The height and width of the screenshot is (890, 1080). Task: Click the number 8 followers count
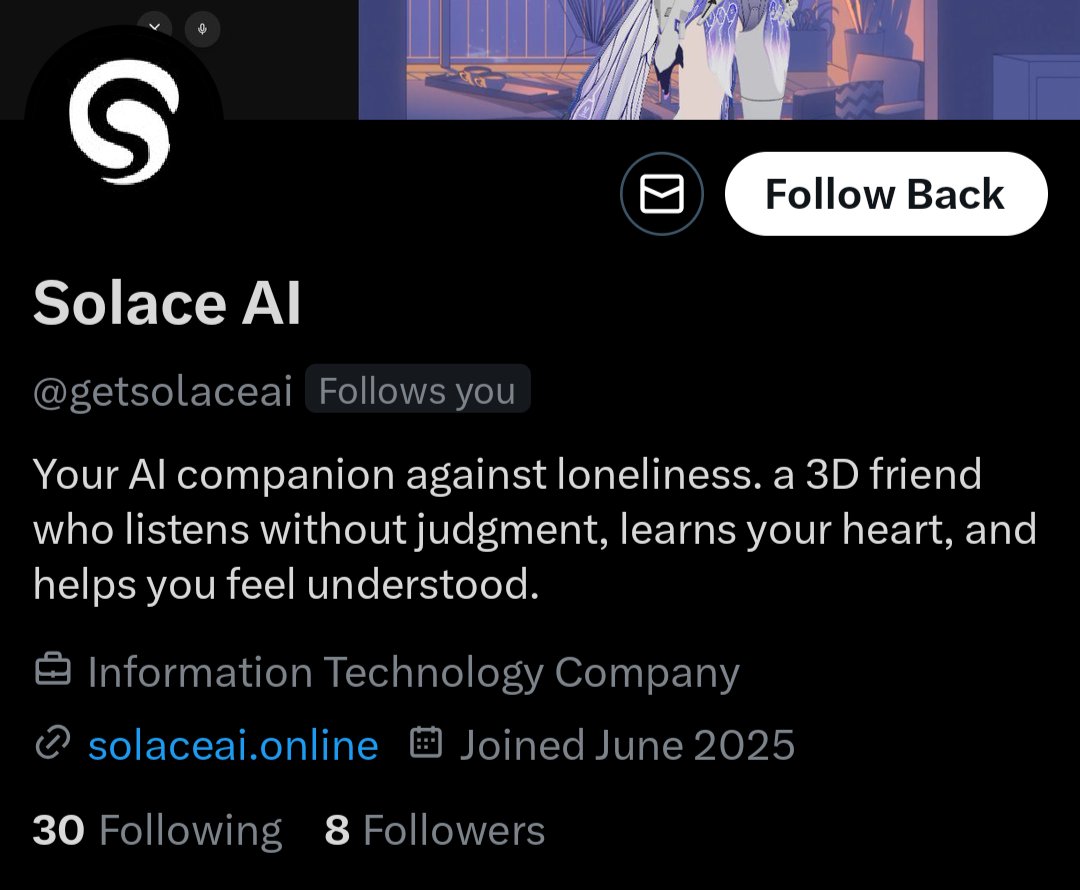click(x=338, y=830)
